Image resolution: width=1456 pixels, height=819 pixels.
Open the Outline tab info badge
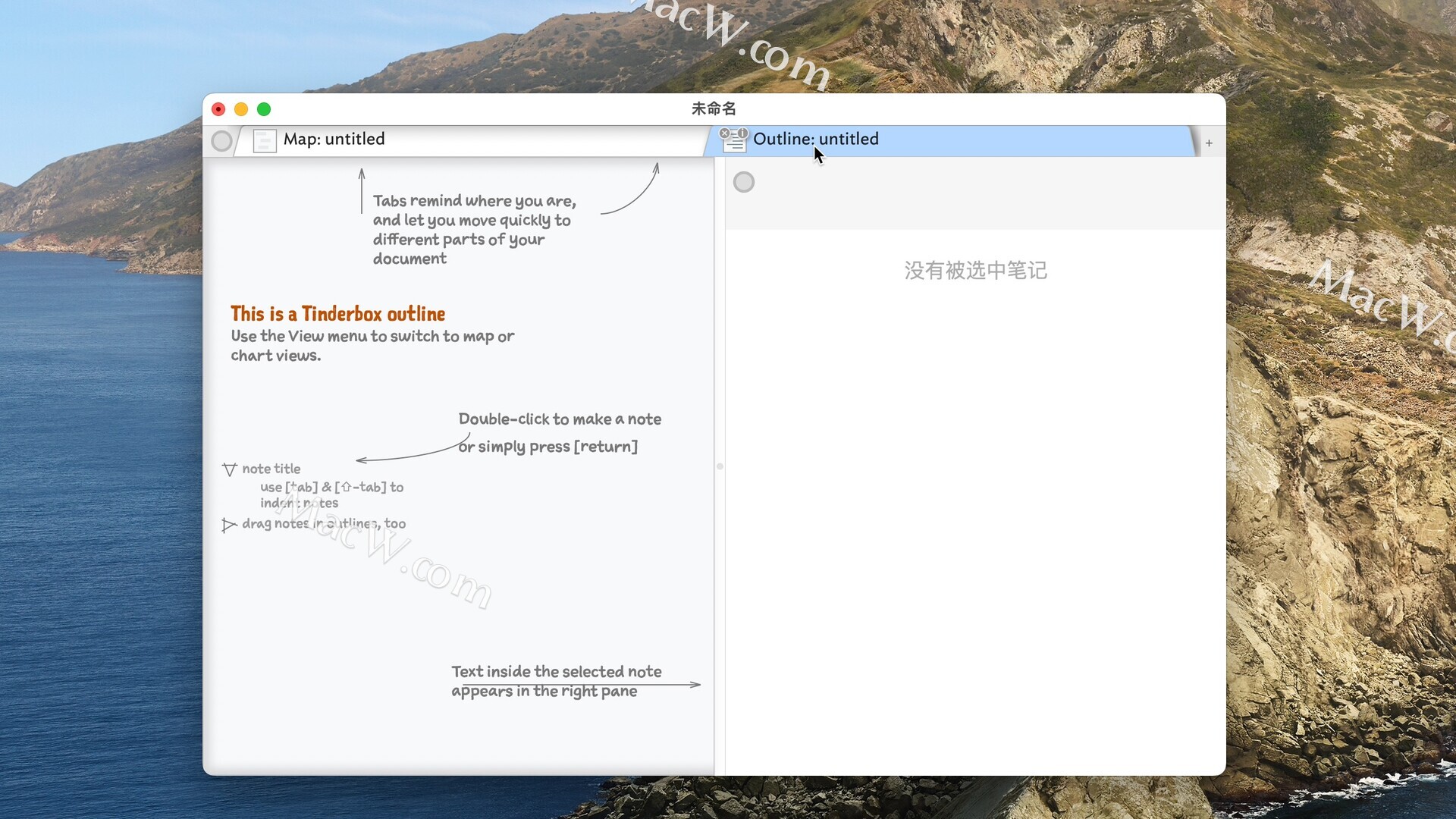(x=742, y=133)
